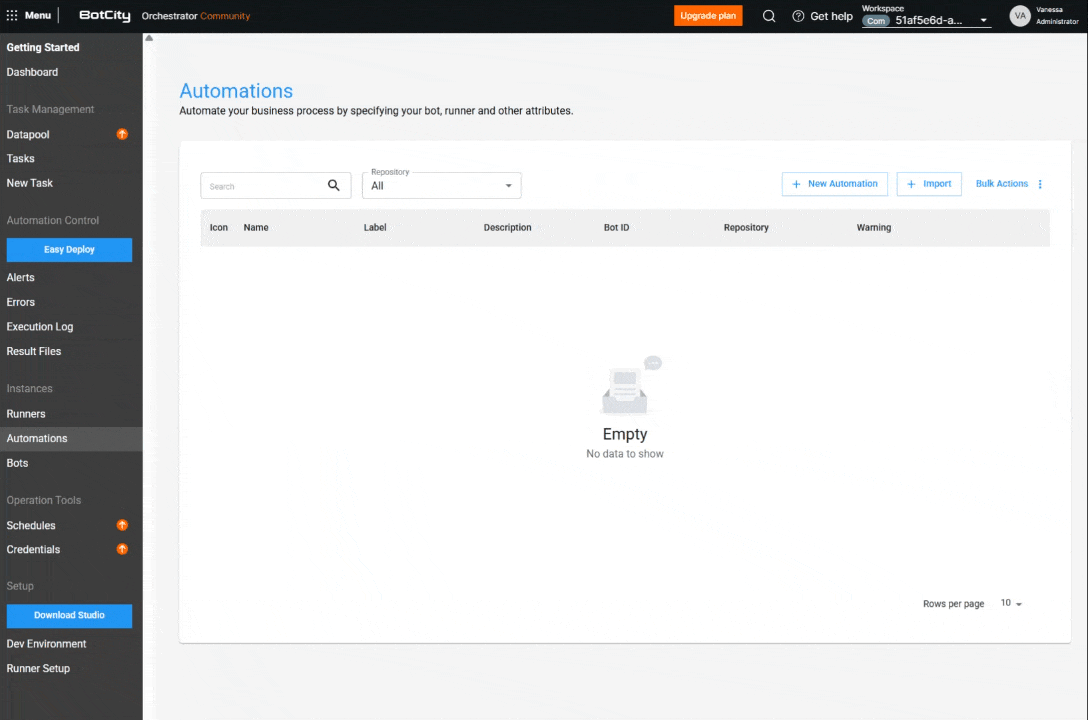Image resolution: width=1088 pixels, height=720 pixels.
Task: Click the search magnifier inside the Search field
Action: coord(334,185)
